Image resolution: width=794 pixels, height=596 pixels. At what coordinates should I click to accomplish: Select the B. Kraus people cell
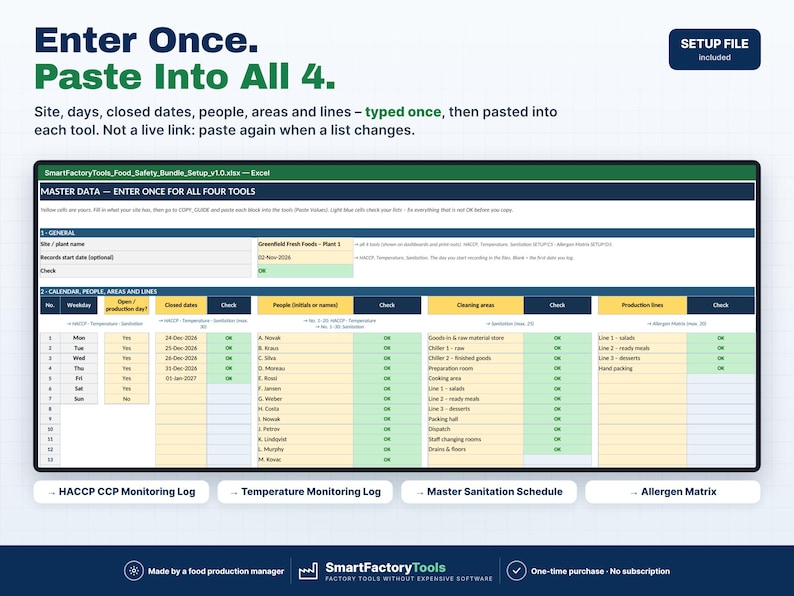pos(305,348)
